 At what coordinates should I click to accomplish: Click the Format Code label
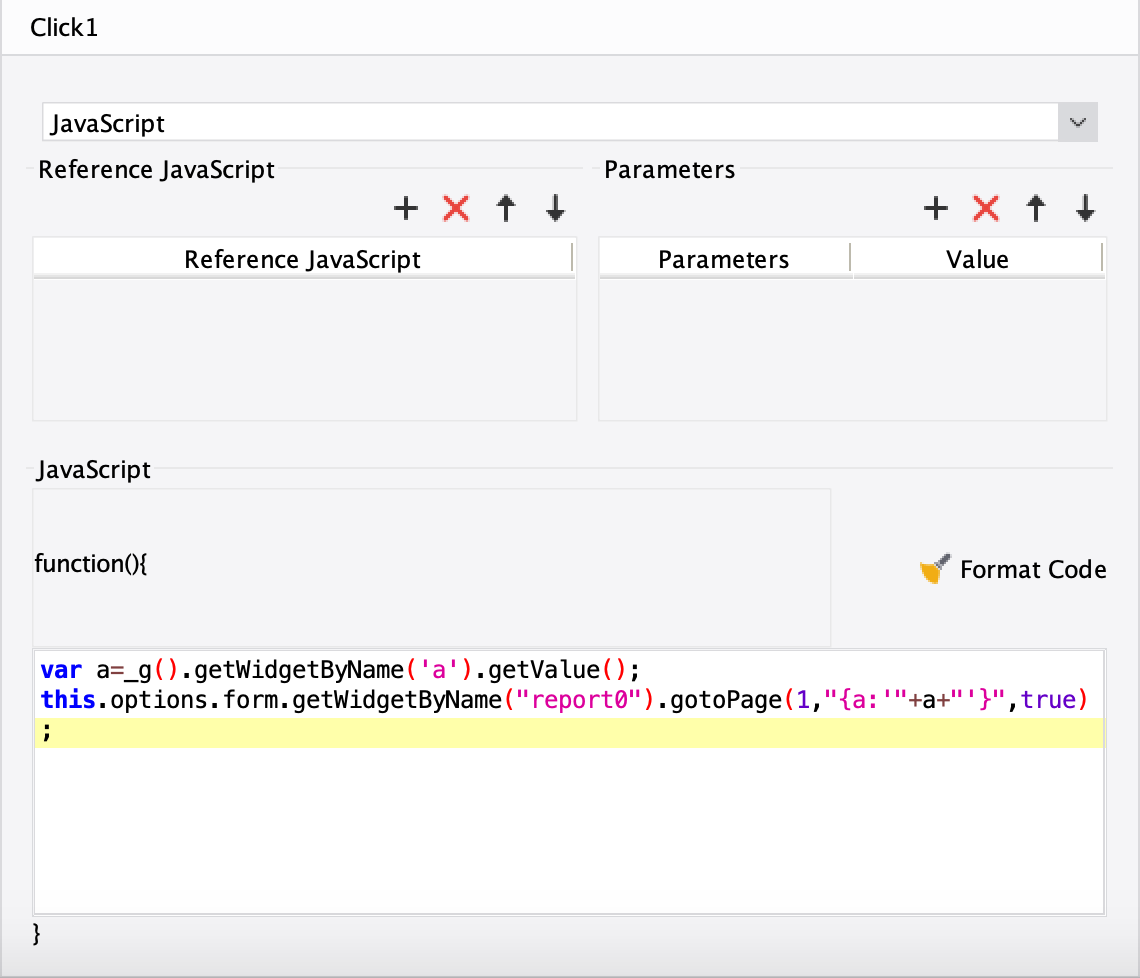[x=1033, y=569]
